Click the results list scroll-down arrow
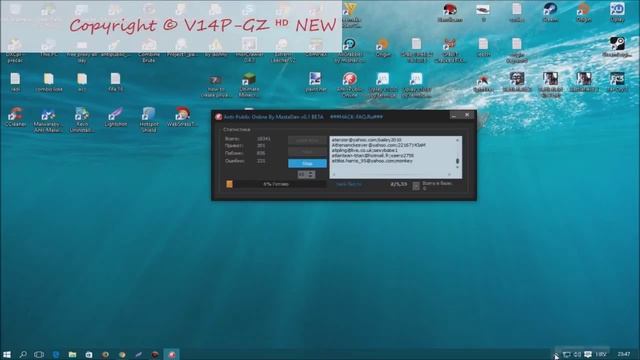This screenshot has width=640, height=360. (x=457, y=167)
